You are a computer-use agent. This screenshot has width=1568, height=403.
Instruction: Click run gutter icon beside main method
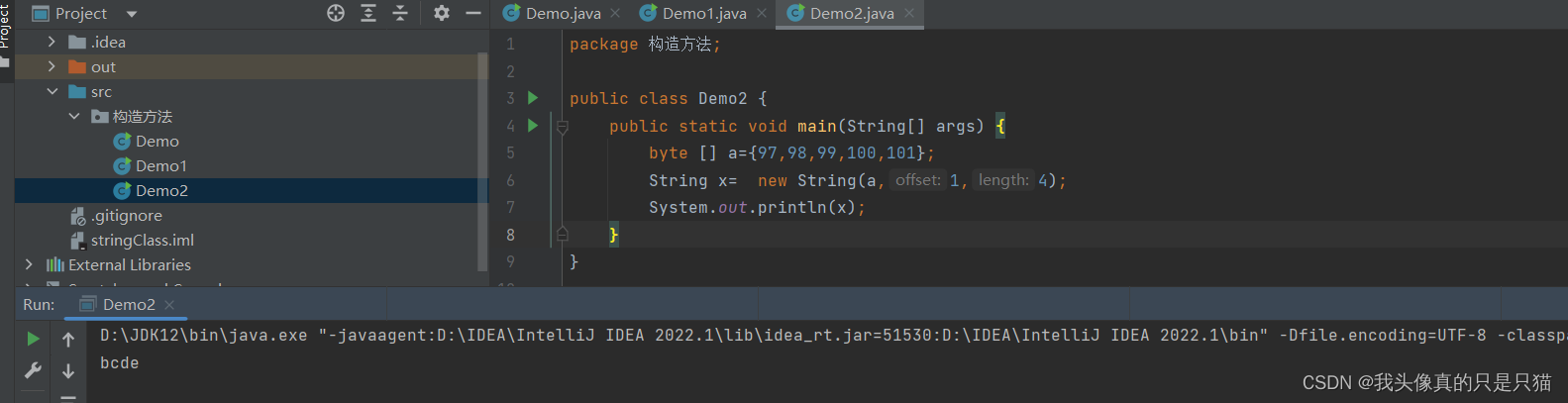[x=533, y=126]
